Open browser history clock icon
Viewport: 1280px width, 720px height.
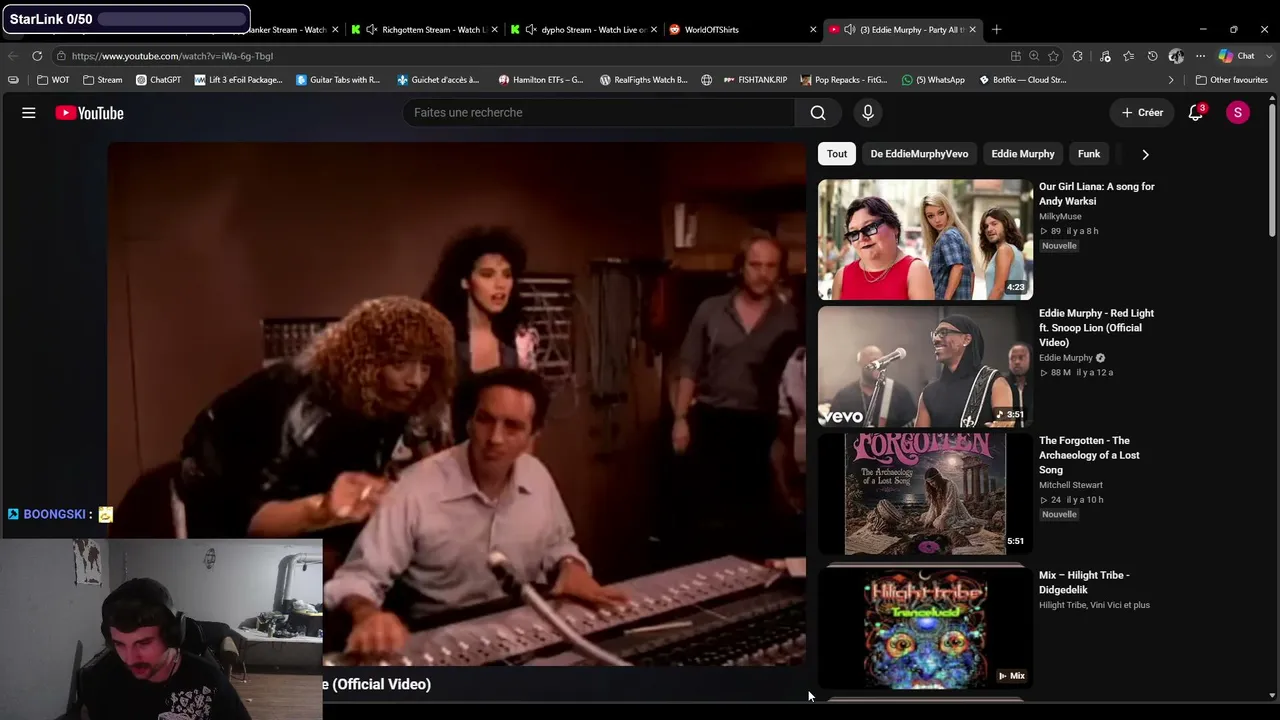pos(1153,56)
